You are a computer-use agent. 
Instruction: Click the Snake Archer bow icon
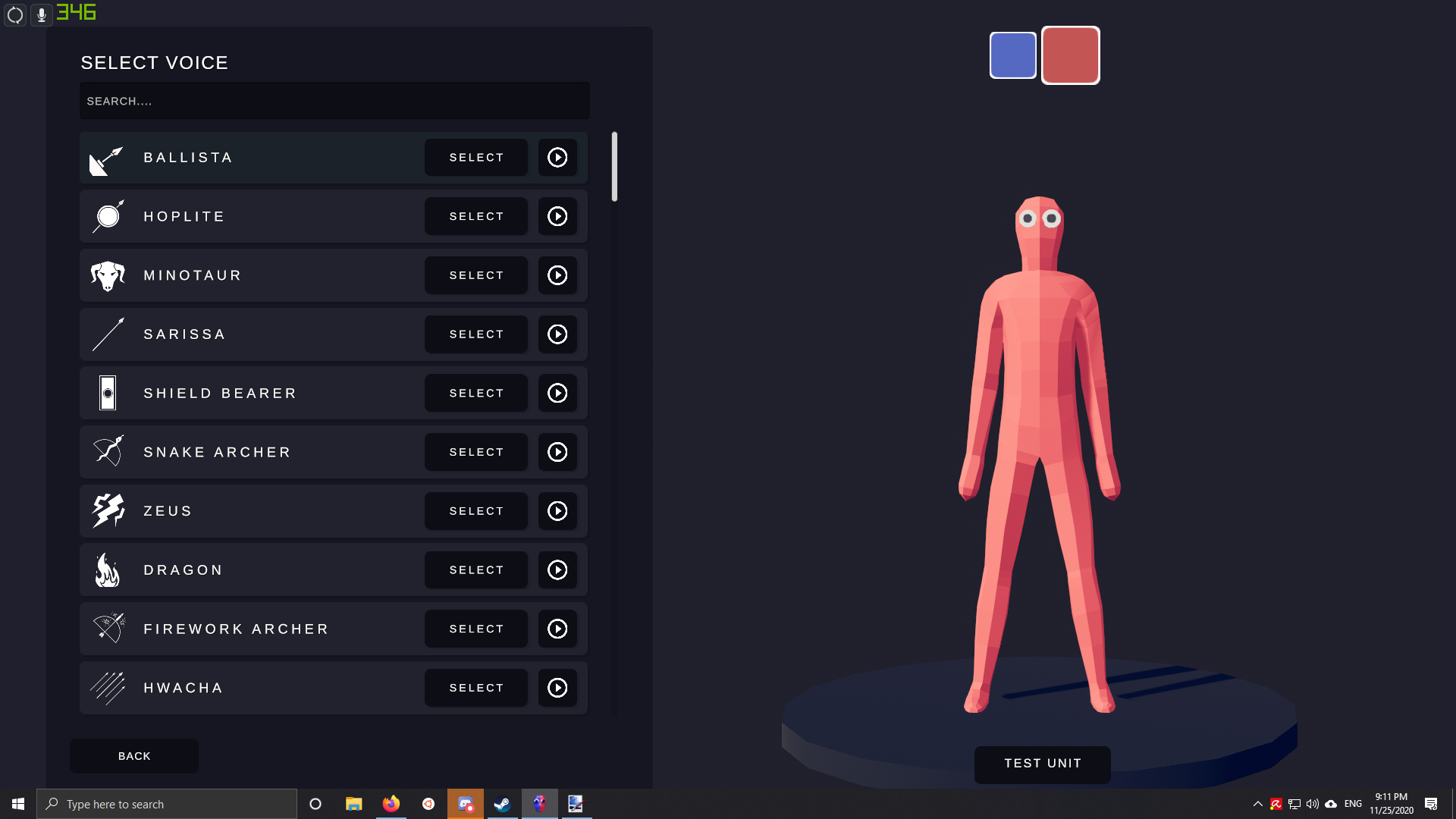click(x=108, y=452)
